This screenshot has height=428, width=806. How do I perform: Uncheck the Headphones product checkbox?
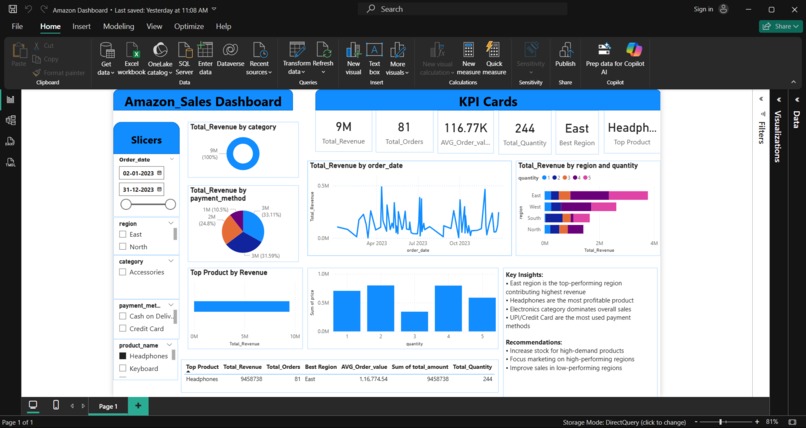122,356
